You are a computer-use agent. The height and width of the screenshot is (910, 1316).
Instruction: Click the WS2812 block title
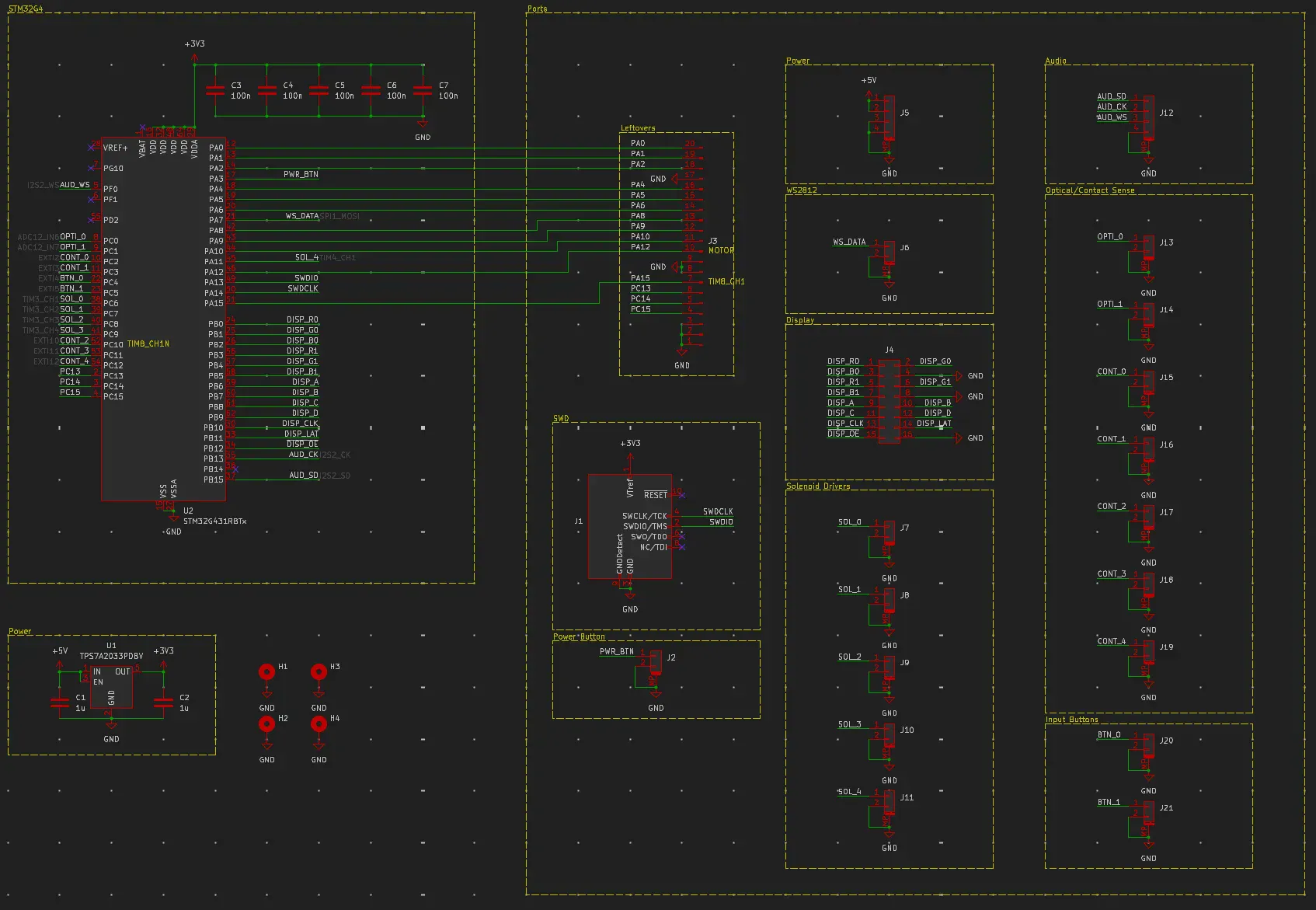click(802, 190)
